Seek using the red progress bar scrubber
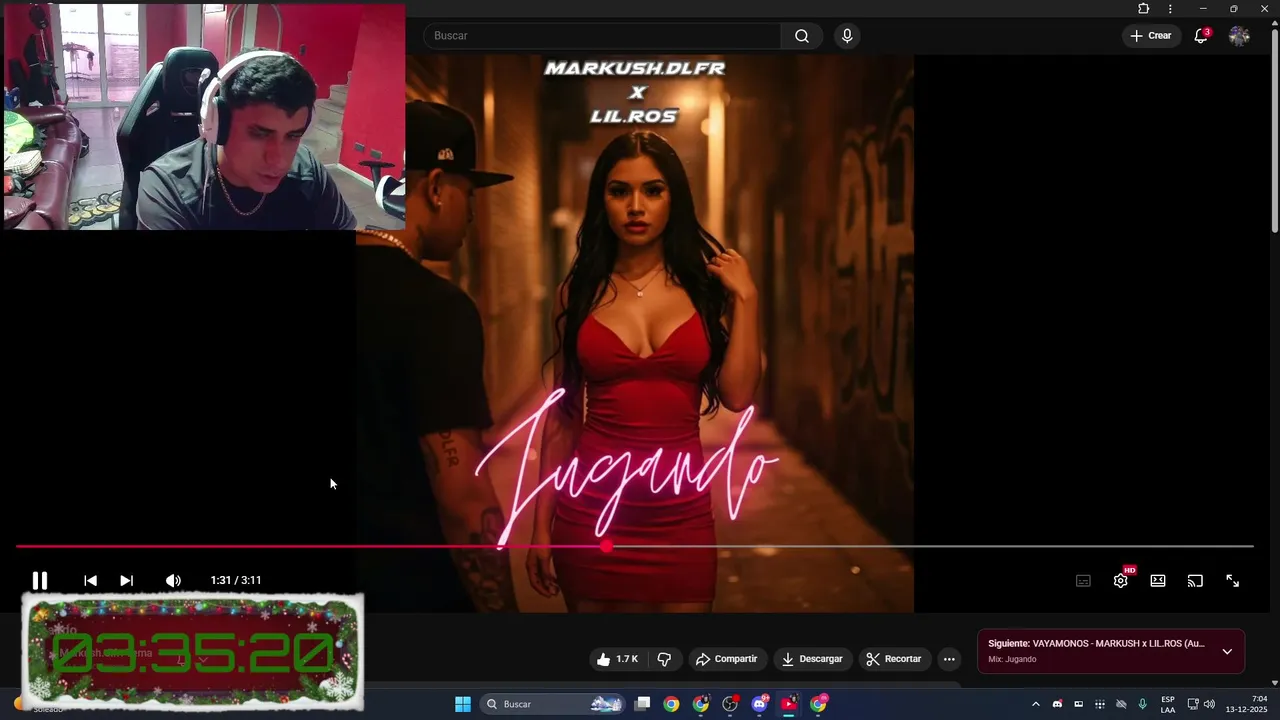Screen dimensions: 1280x720 coord(607,546)
